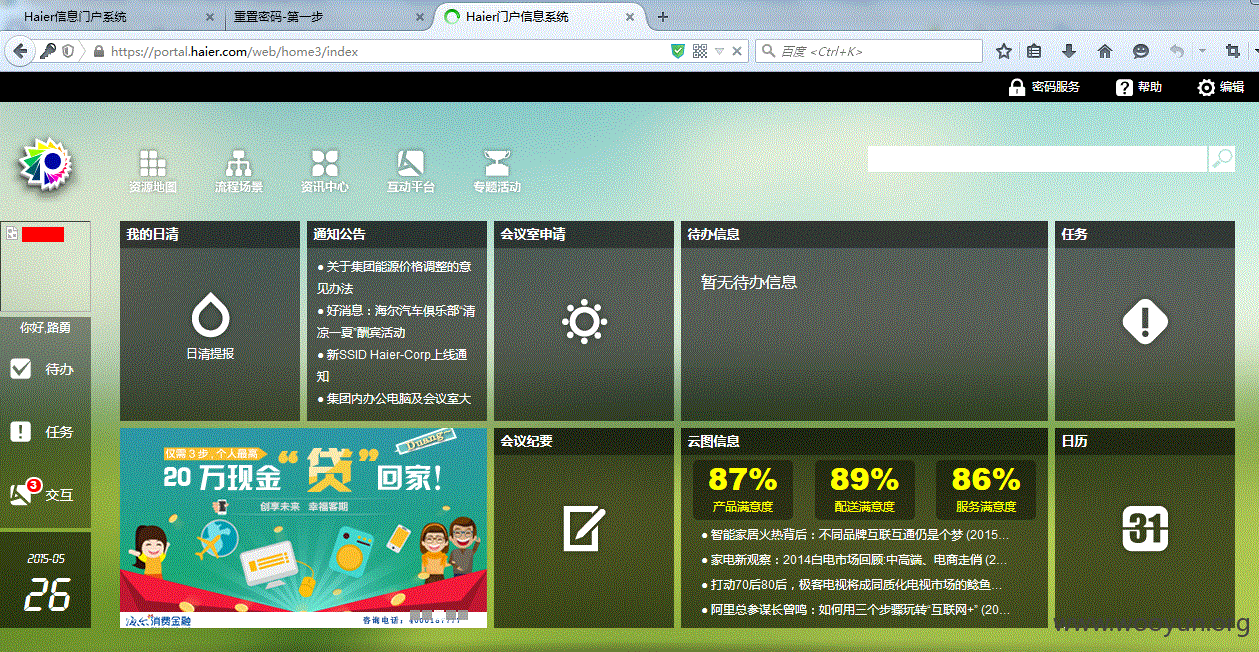Close the 重置密码-第一步 tab

tap(419, 17)
